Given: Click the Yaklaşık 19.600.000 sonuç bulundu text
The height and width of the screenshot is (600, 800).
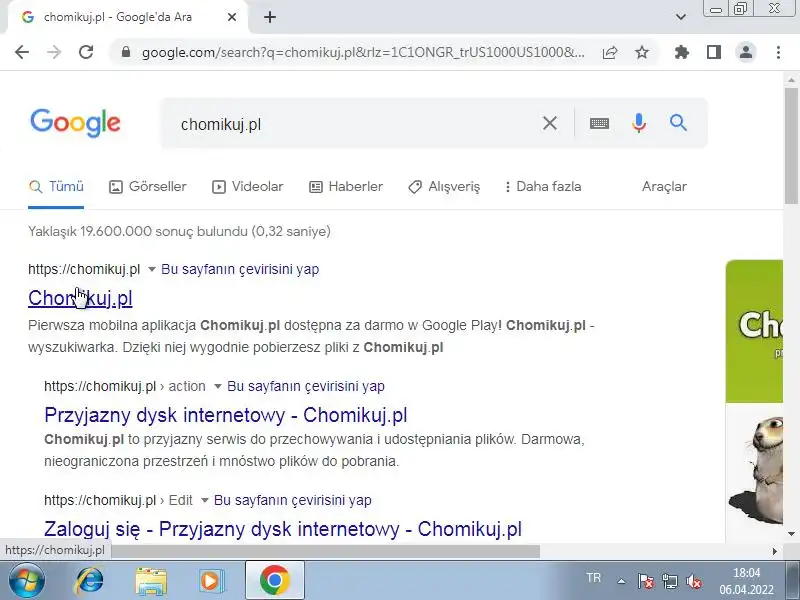Looking at the screenshot, I should tap(179, 232).
